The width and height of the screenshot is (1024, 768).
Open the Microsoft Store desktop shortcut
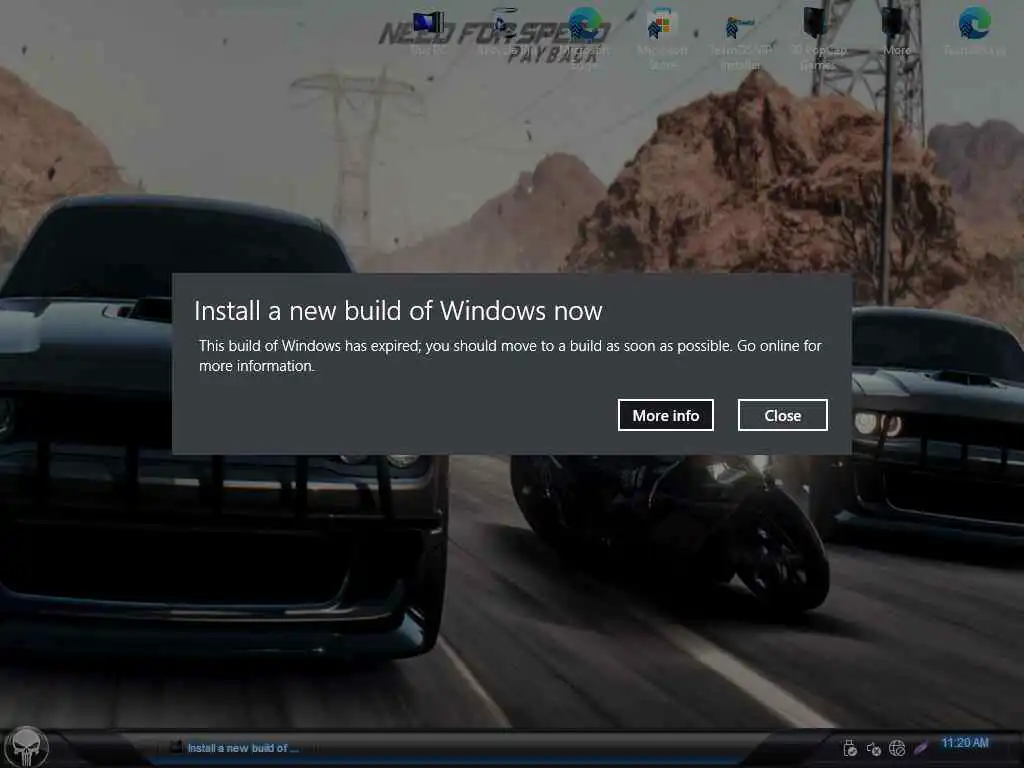(662, 37)
